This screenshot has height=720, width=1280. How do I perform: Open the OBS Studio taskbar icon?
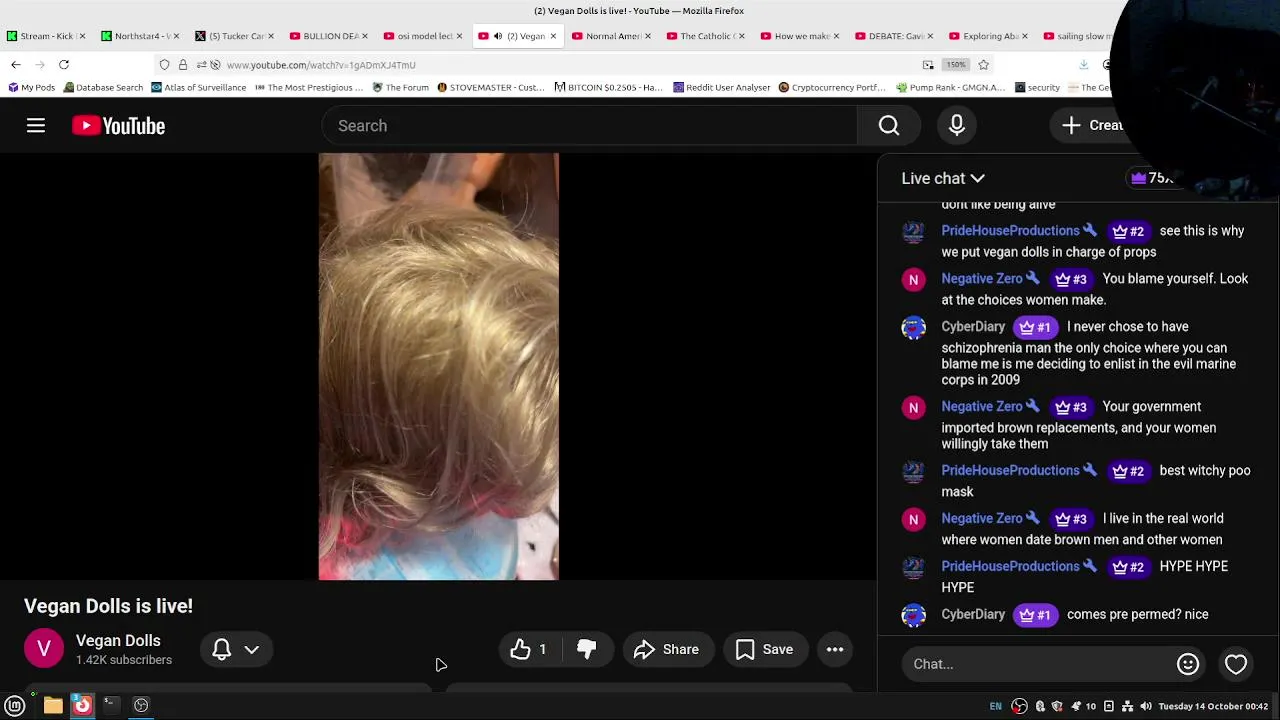141,705
